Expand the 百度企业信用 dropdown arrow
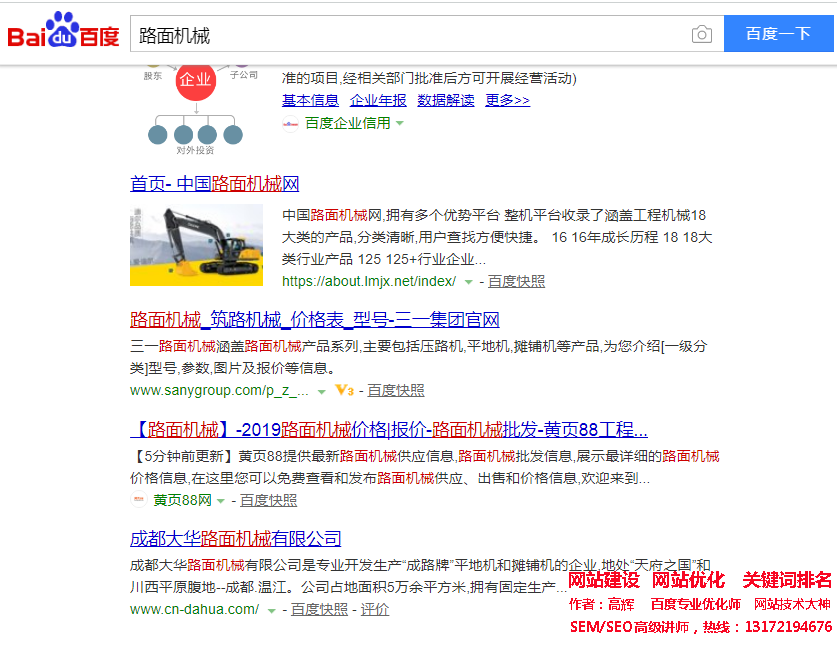The image size is (837, 649). pyautogui.click(x=400, y=123)
